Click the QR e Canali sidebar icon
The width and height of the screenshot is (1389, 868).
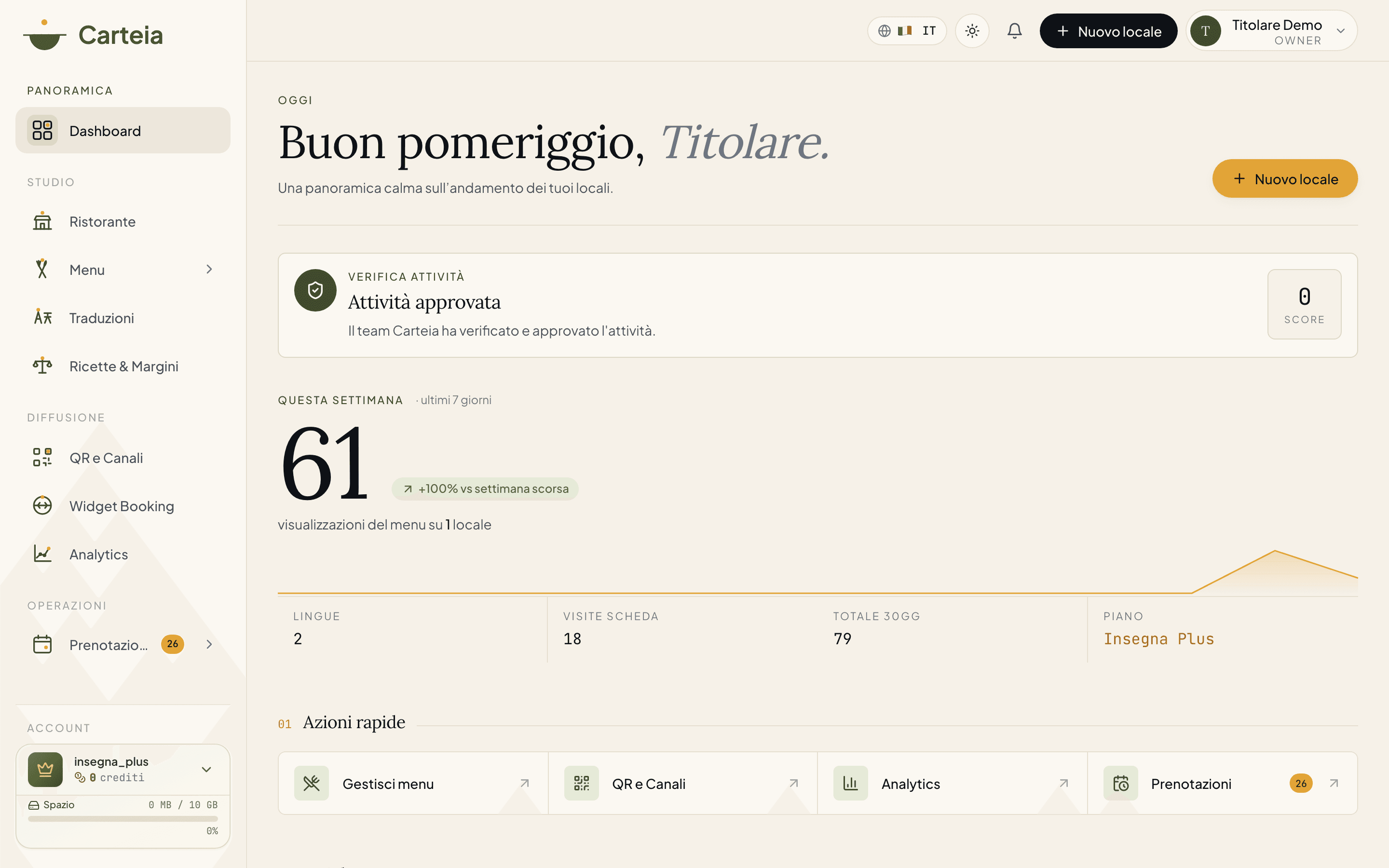point(42,458)
